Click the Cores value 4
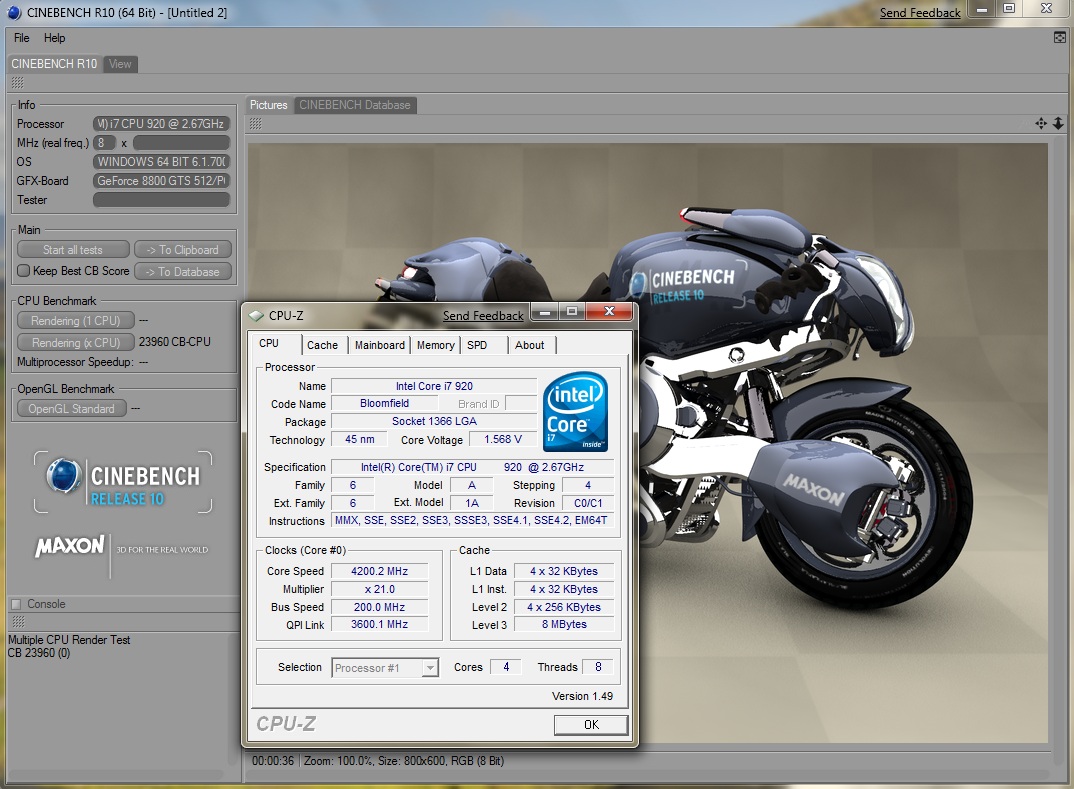1074x789 pixels. pos(506,667)
